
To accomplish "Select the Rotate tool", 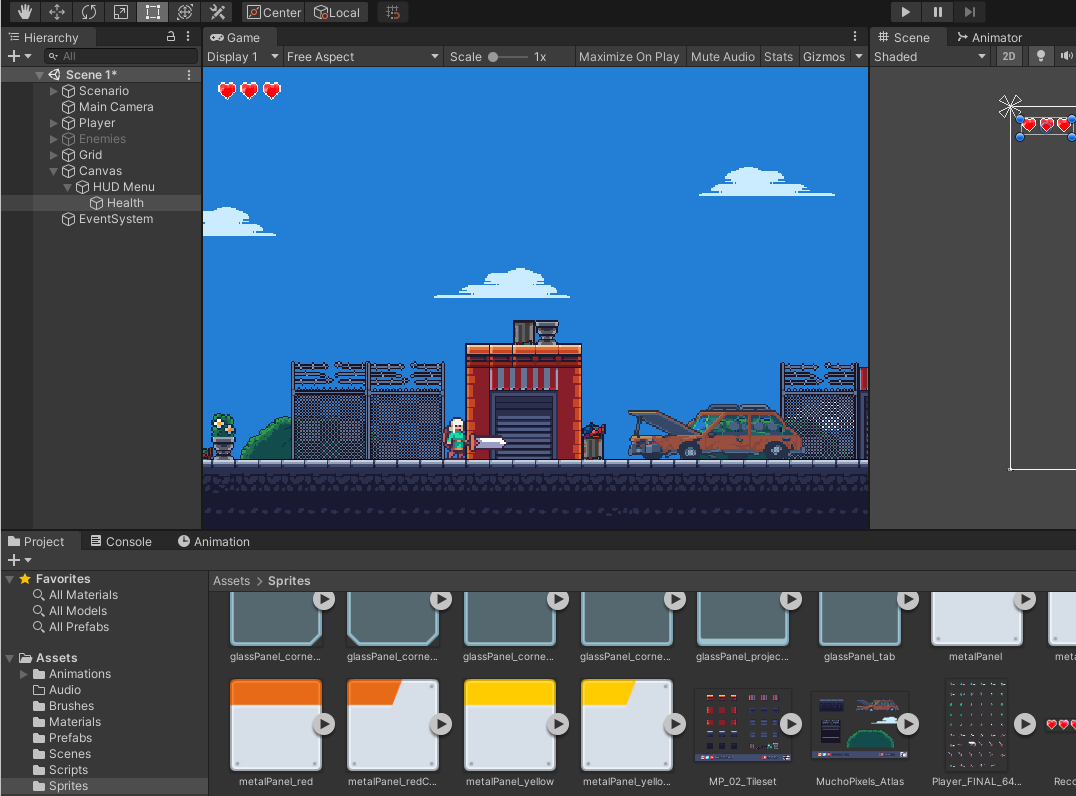I will [x=88, y=12].
